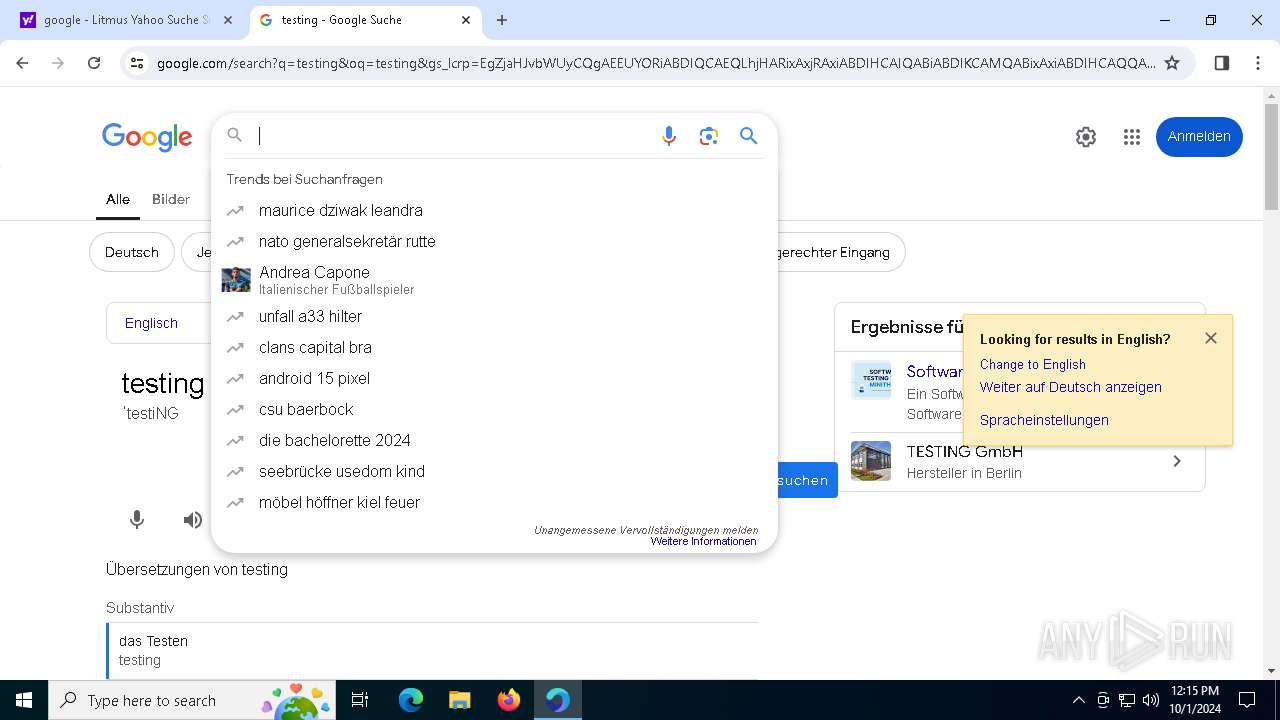
Task: Launch Firefox from taskbar
Action: point(509,700)
